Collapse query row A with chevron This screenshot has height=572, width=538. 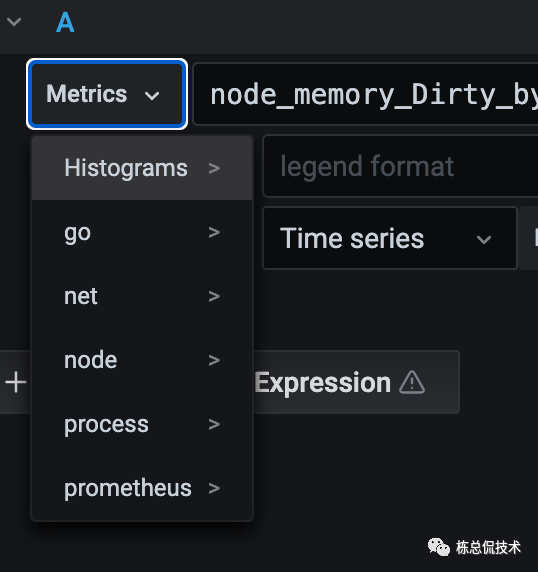[x=14, y=22]
